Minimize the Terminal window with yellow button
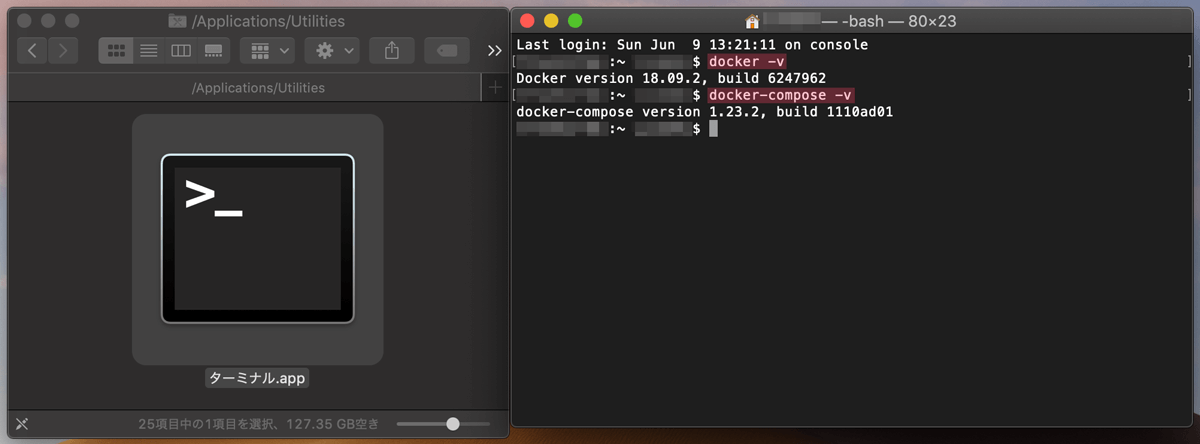1200x444 pixels. [x=551, y=20]
